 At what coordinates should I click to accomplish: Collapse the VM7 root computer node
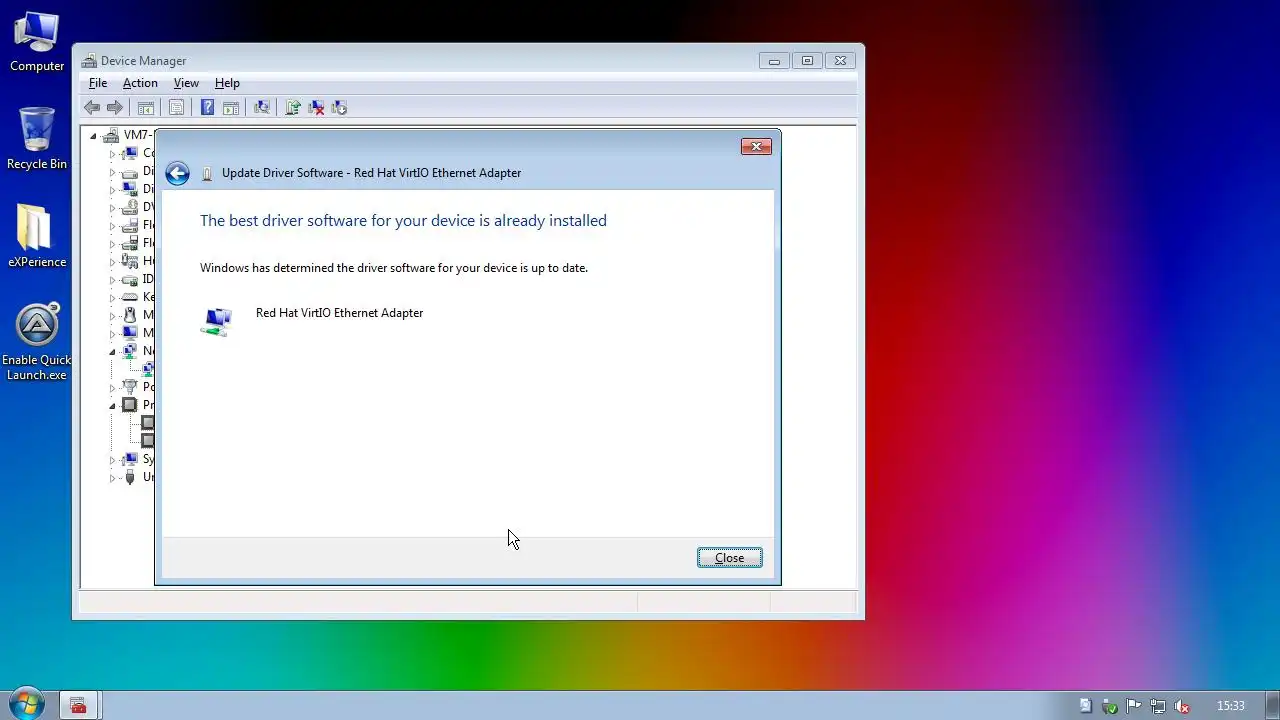(x=93, y=135)
